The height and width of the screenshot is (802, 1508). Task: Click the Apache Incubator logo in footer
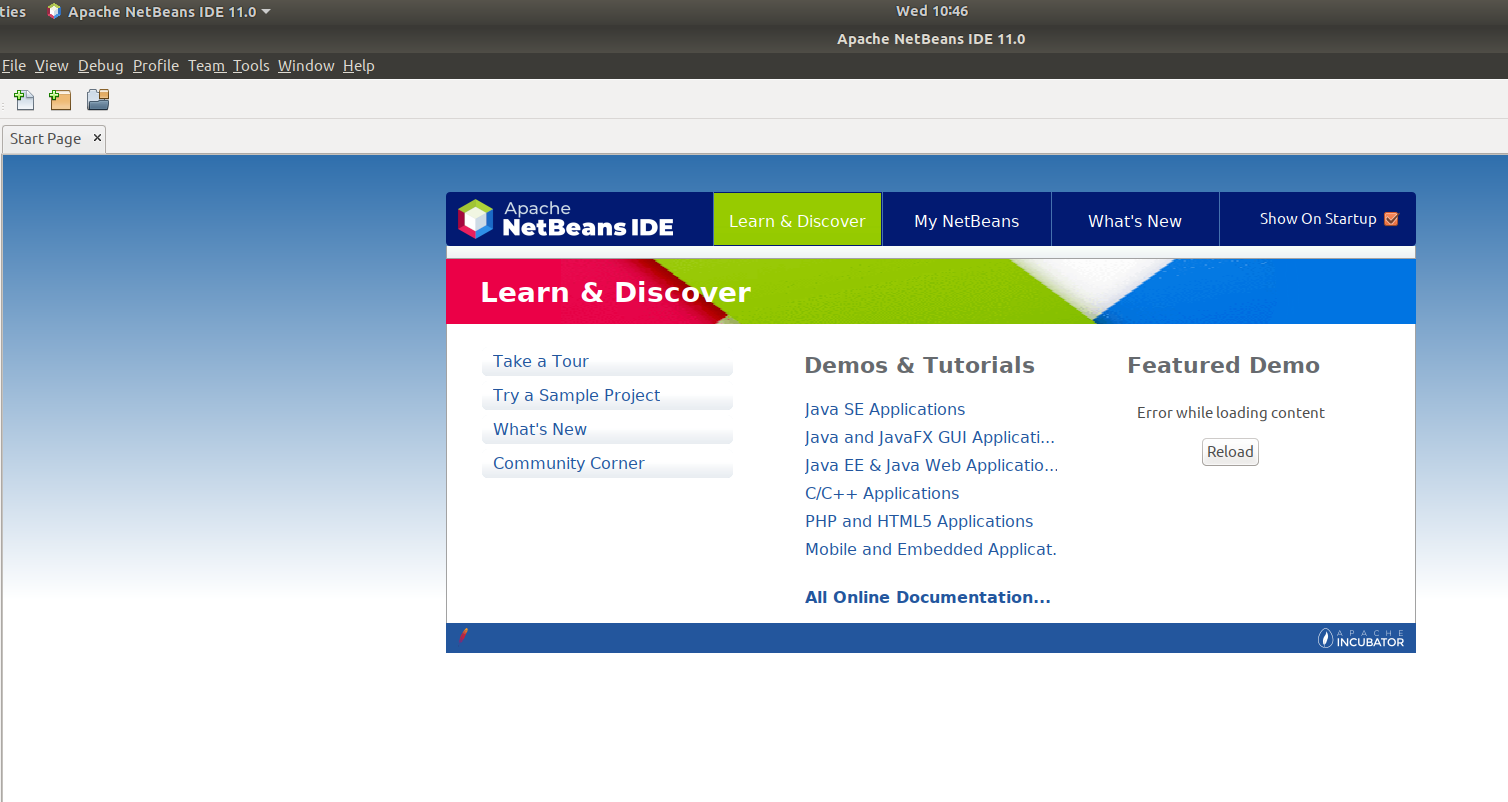(1361, 638)
